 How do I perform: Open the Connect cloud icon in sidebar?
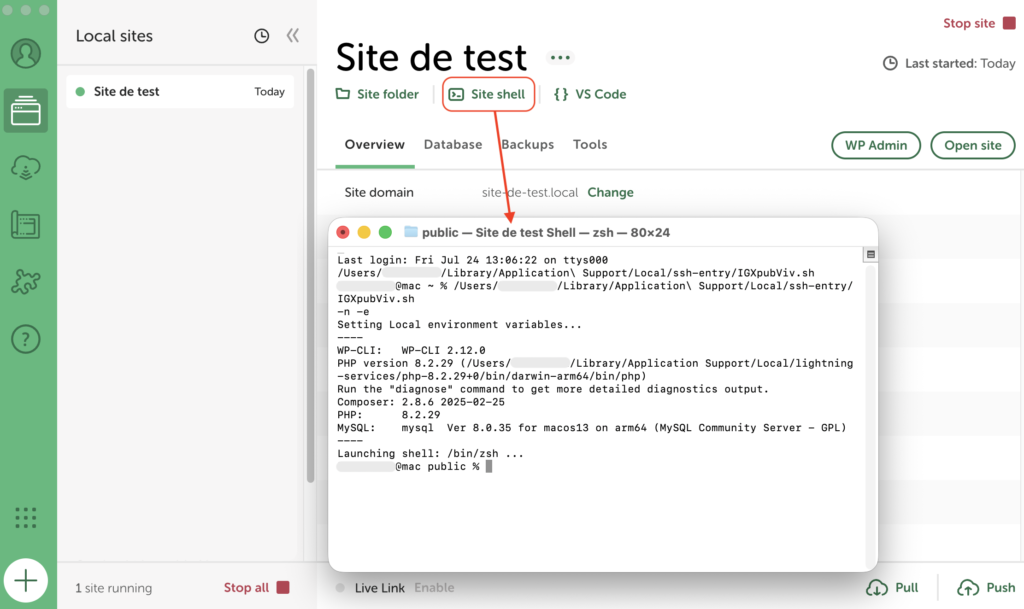25,168
